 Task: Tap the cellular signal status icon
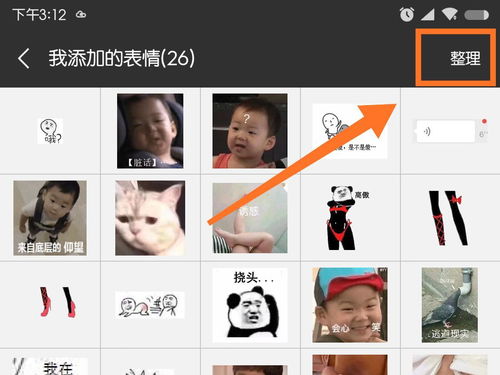pos(427,15)
